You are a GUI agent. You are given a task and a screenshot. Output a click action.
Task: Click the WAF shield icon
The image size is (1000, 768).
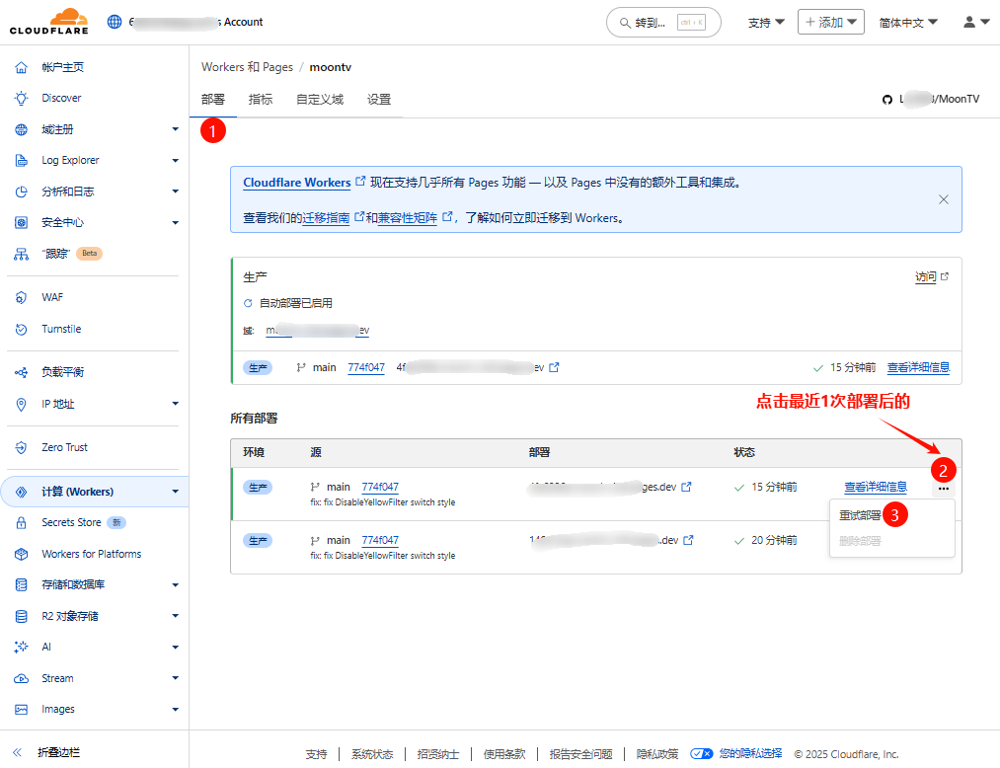point(21,297)
